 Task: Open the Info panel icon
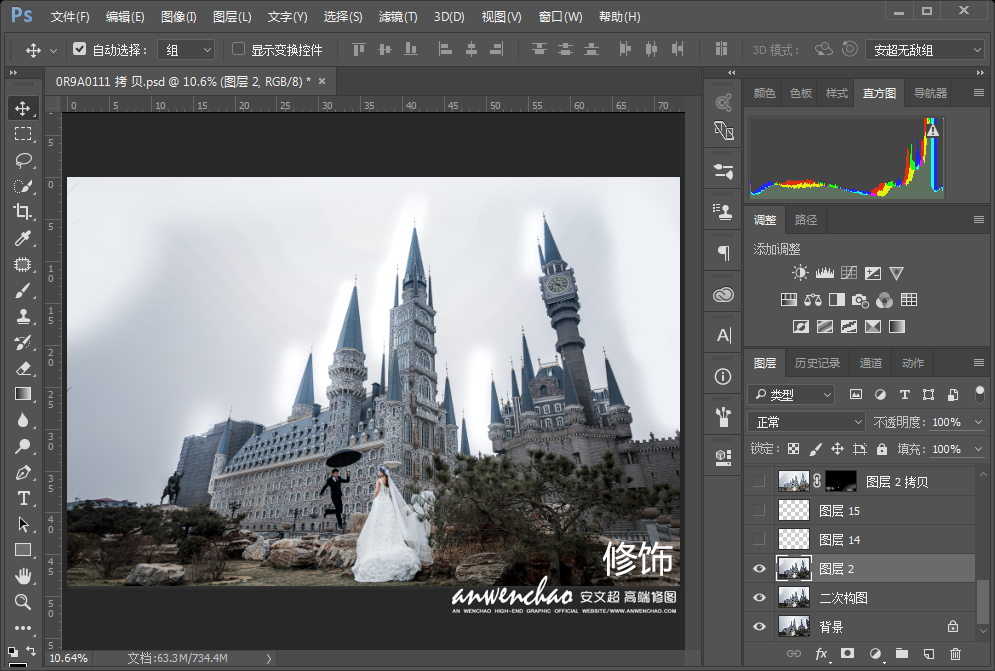pos(723,376)
